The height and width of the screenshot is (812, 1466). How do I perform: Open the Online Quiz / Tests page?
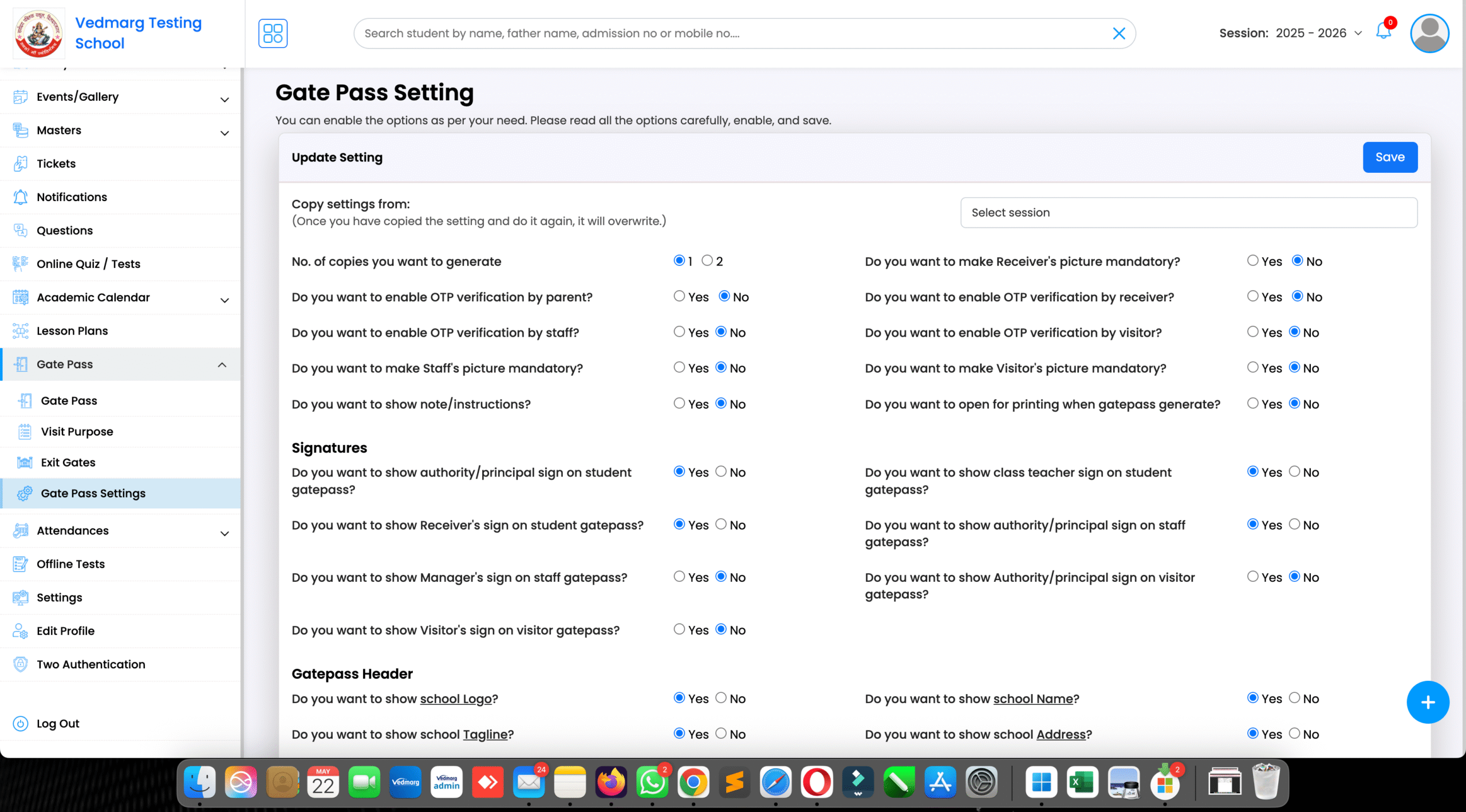89,263
